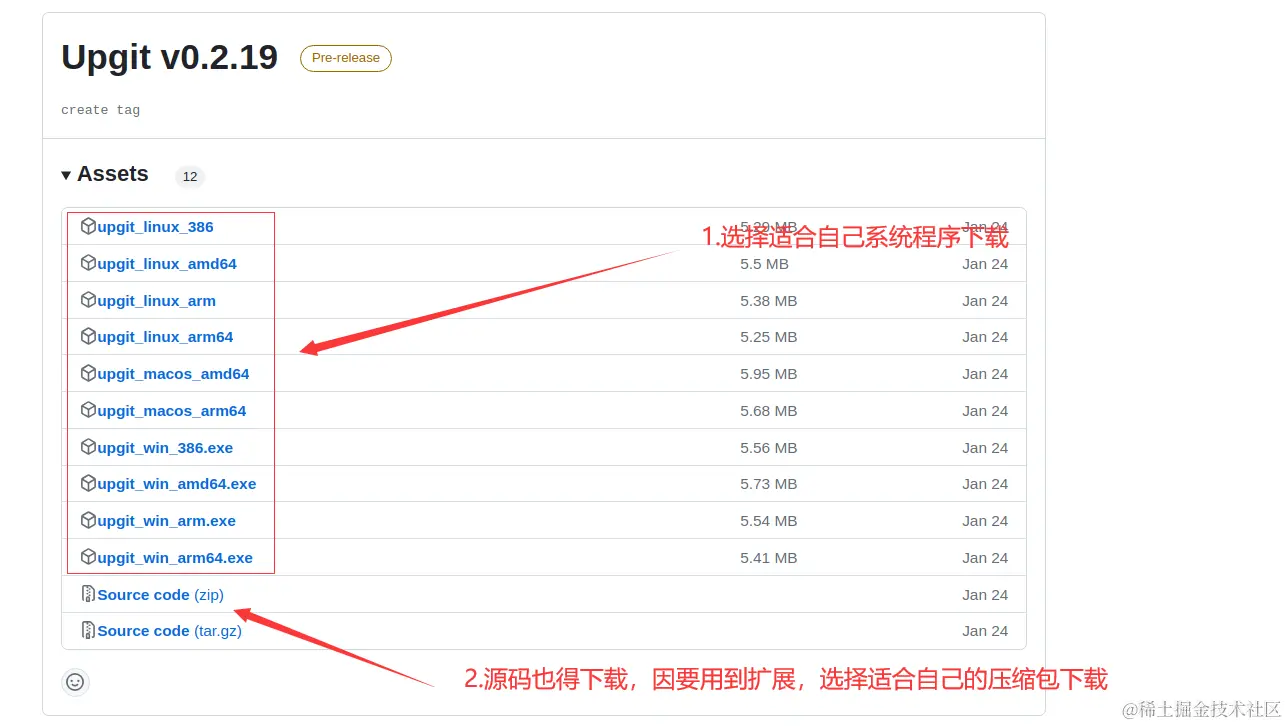
Task: Click the 5.54 MB size value
Action: pos(768,521)
